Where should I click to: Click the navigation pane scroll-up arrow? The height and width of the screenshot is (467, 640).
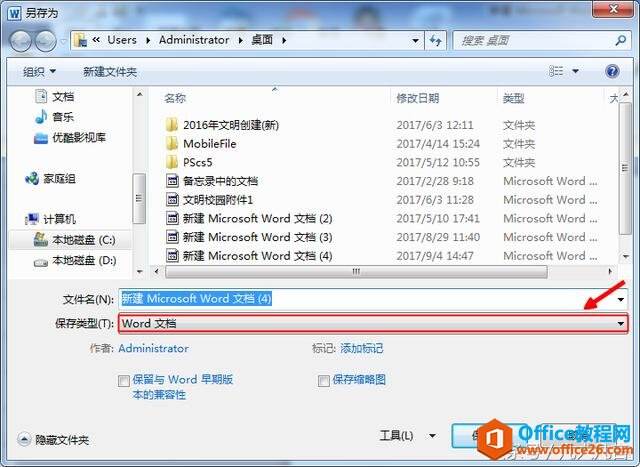pyautogui.click(x=140, y=95)
